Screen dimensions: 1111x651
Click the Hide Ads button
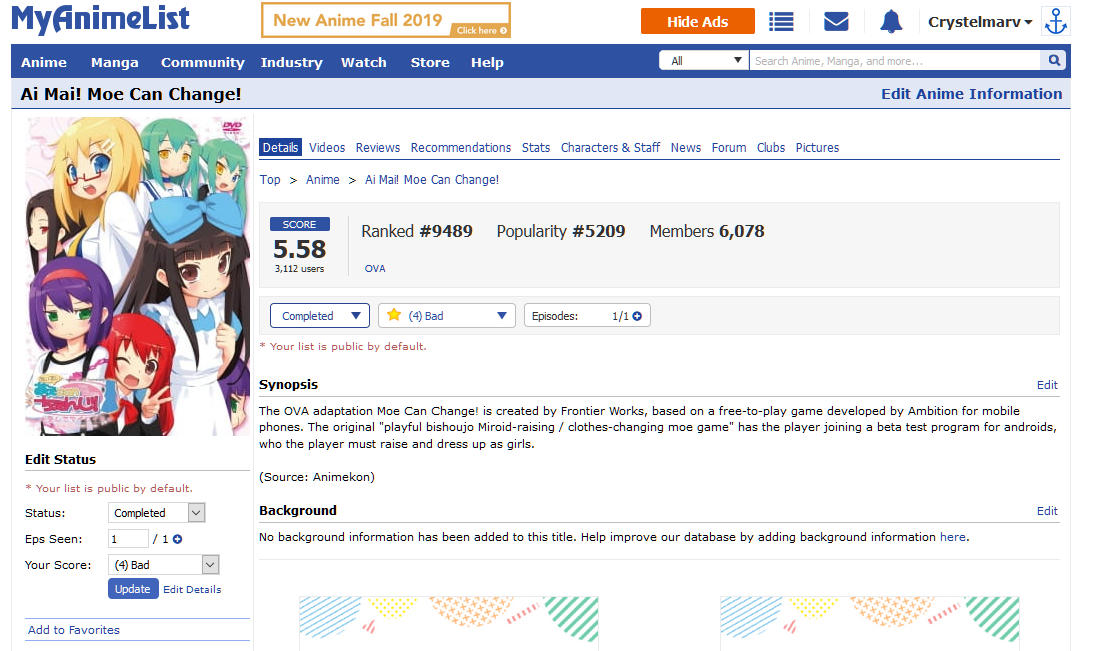click(697, 22)
